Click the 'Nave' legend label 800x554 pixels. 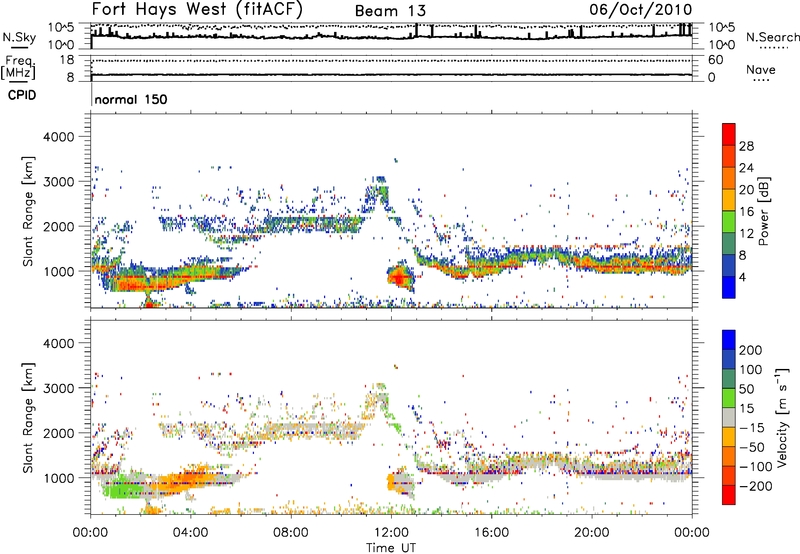[x=761, y=70]
